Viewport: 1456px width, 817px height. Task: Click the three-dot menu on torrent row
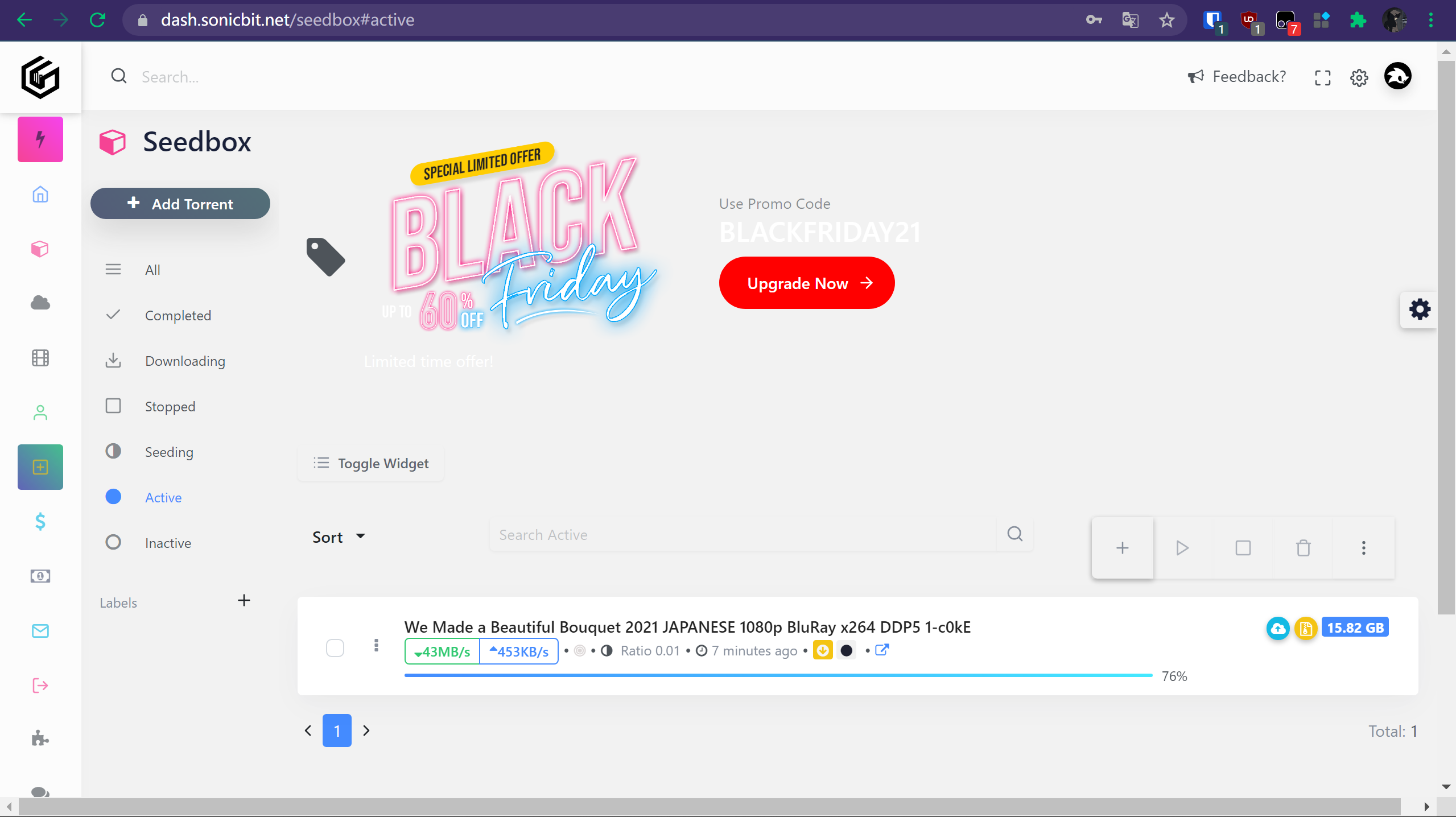(375, 647)
